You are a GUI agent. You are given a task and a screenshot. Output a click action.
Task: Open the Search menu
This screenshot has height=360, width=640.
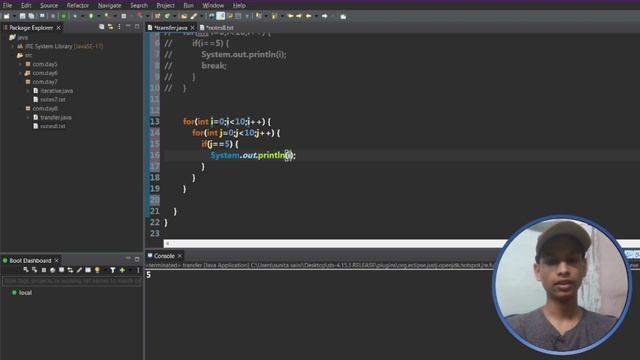click(x=139, y=5)
